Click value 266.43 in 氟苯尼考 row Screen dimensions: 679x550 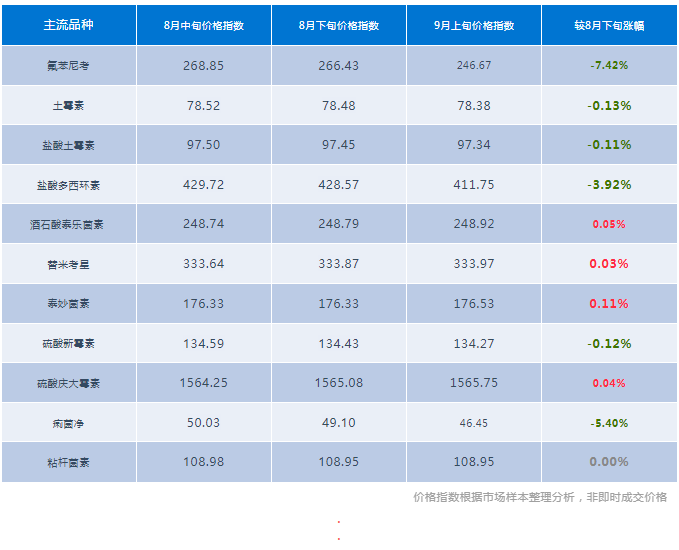coord(339,65)
